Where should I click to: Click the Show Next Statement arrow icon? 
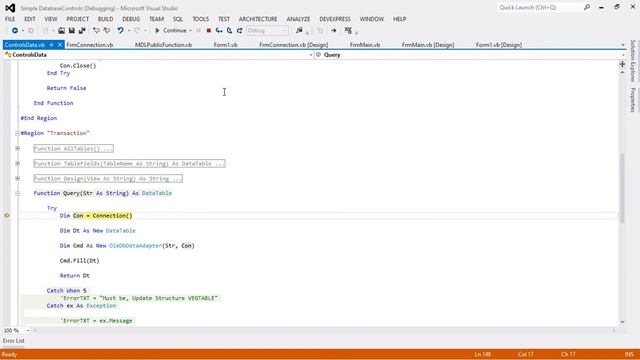pos(333,31)
